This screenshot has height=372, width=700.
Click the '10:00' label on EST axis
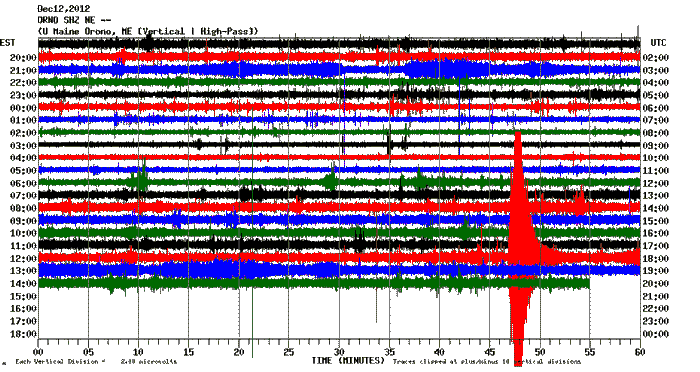click(23, 233)
